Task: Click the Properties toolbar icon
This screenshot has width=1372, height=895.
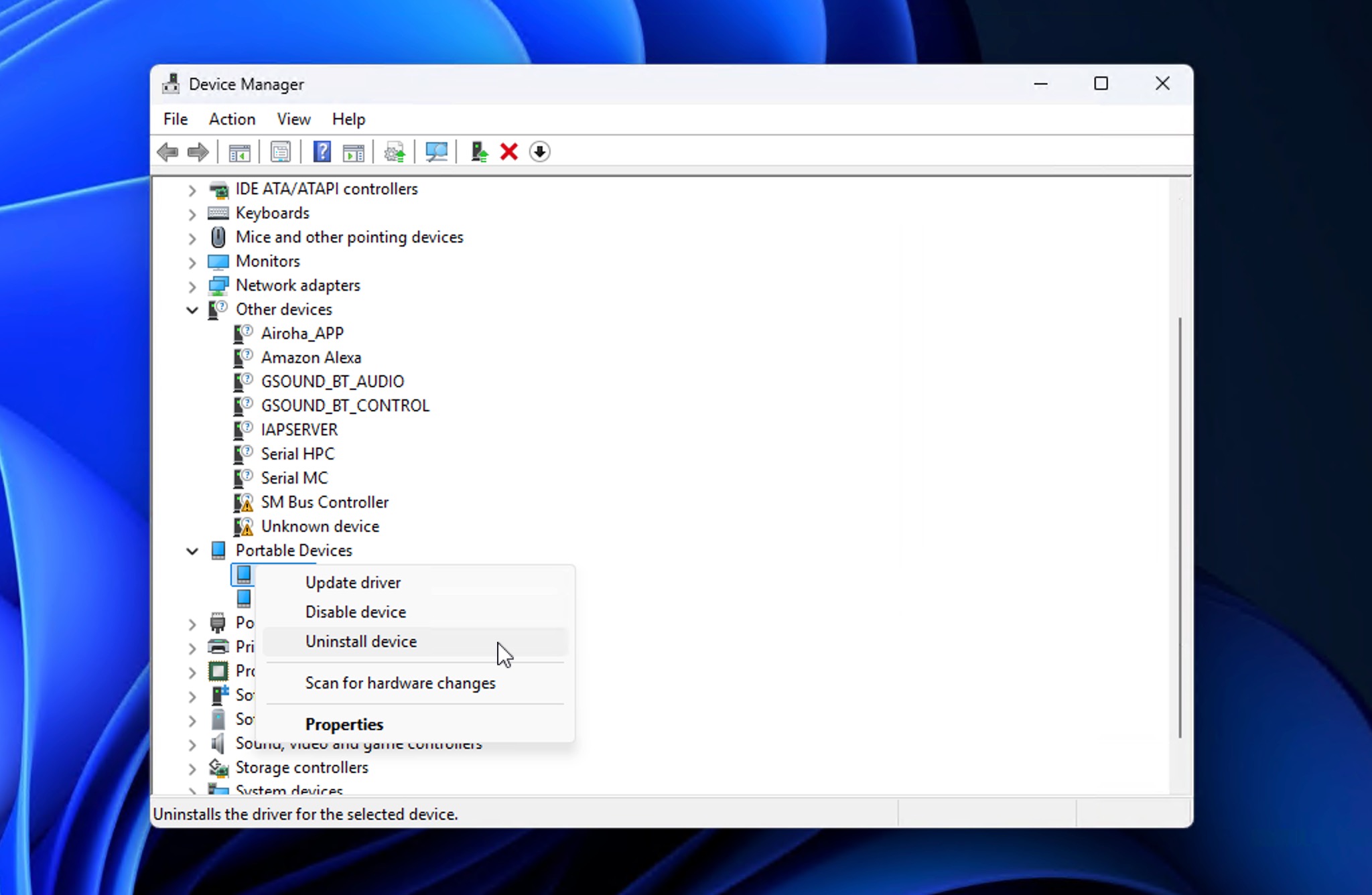Action: point(281,152)
